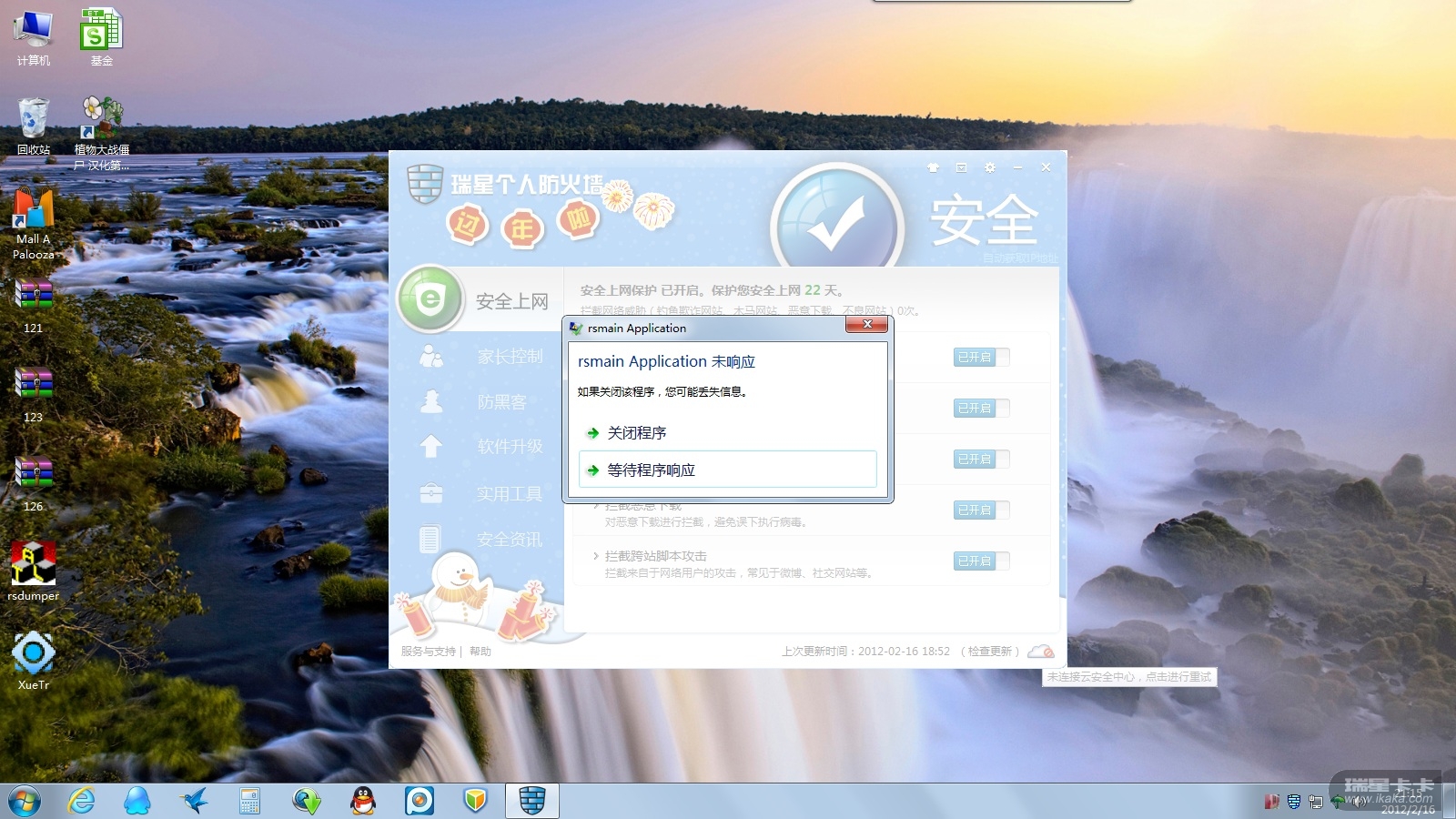Open the yellow-green shield taskbar icon
The width and height of the screenshot is (1456, 819).
click(x=475, y=801)
